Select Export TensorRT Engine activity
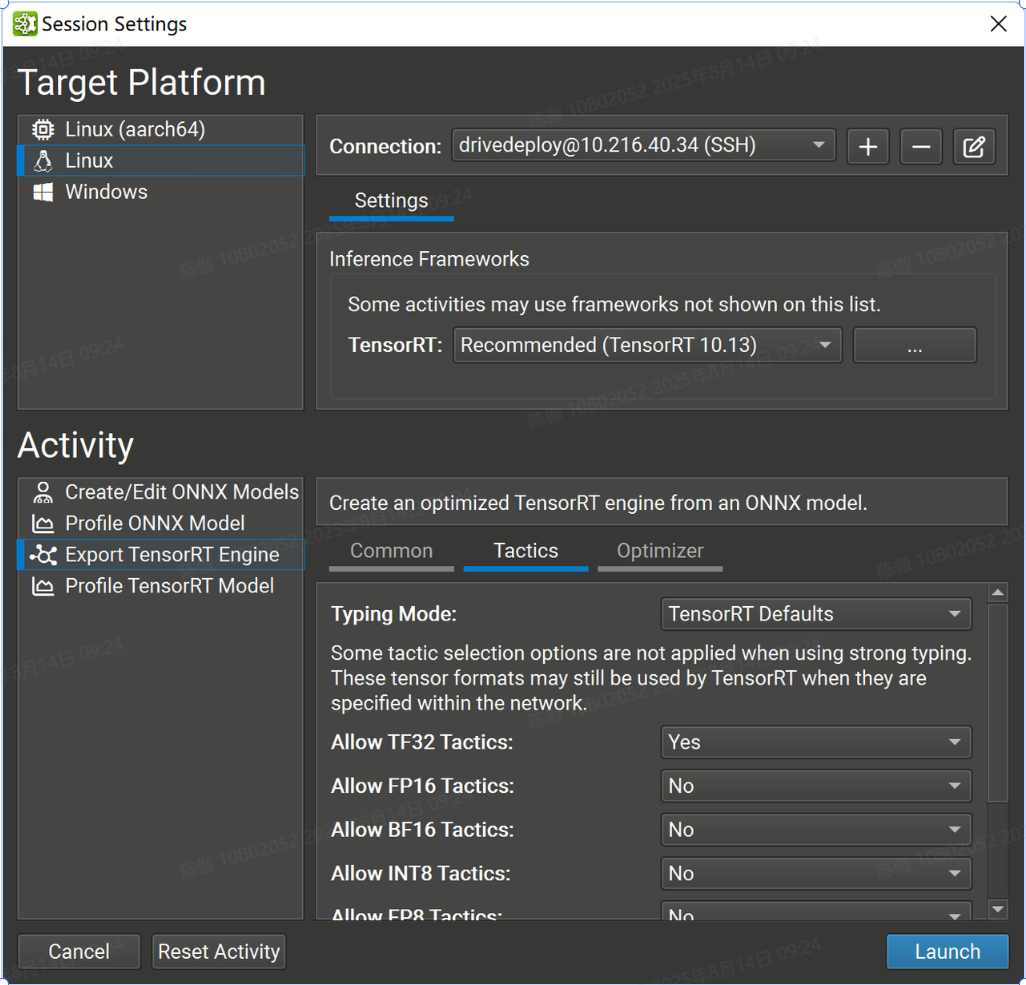Image resolution: width=1026 pixels, height=985 pixels. coord(160,555)
